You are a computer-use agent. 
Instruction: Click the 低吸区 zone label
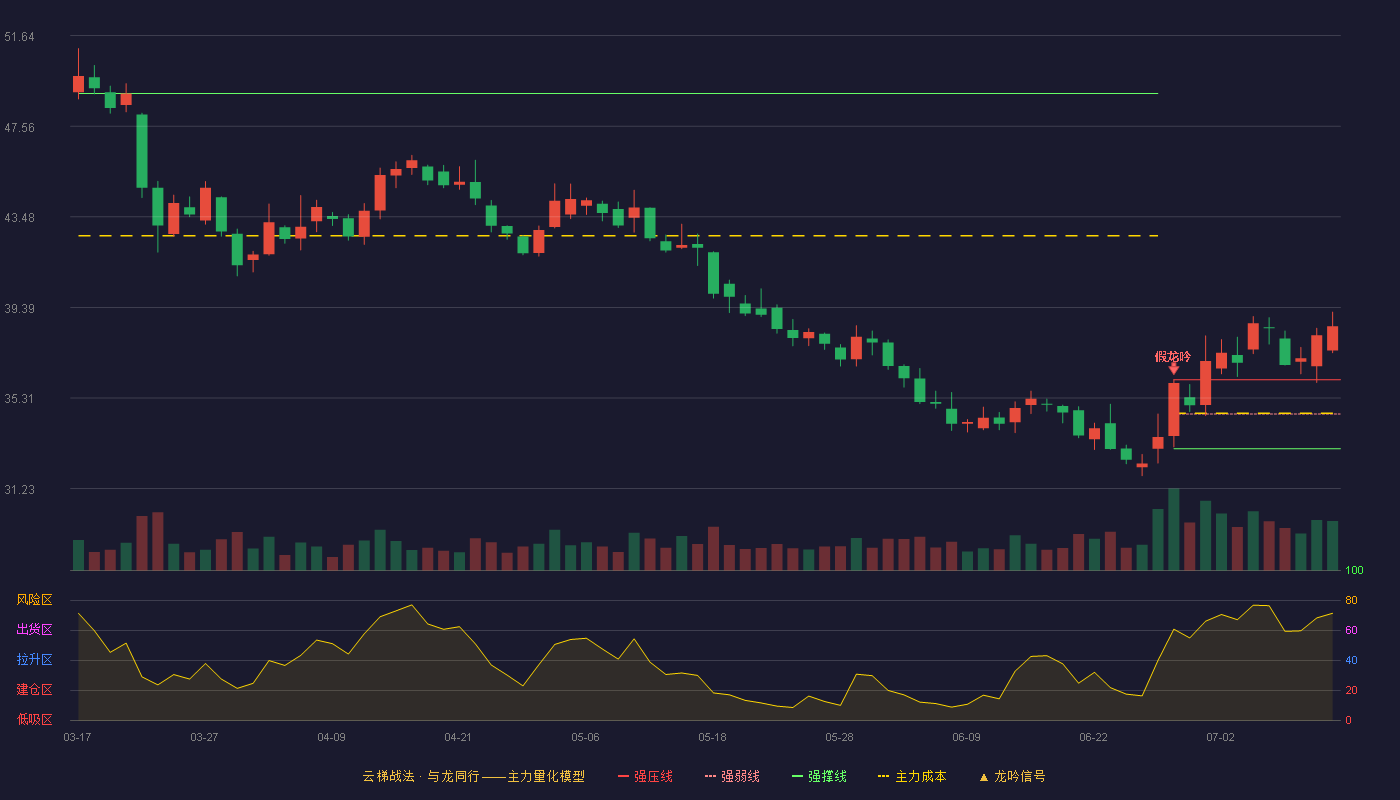[34, 720]
